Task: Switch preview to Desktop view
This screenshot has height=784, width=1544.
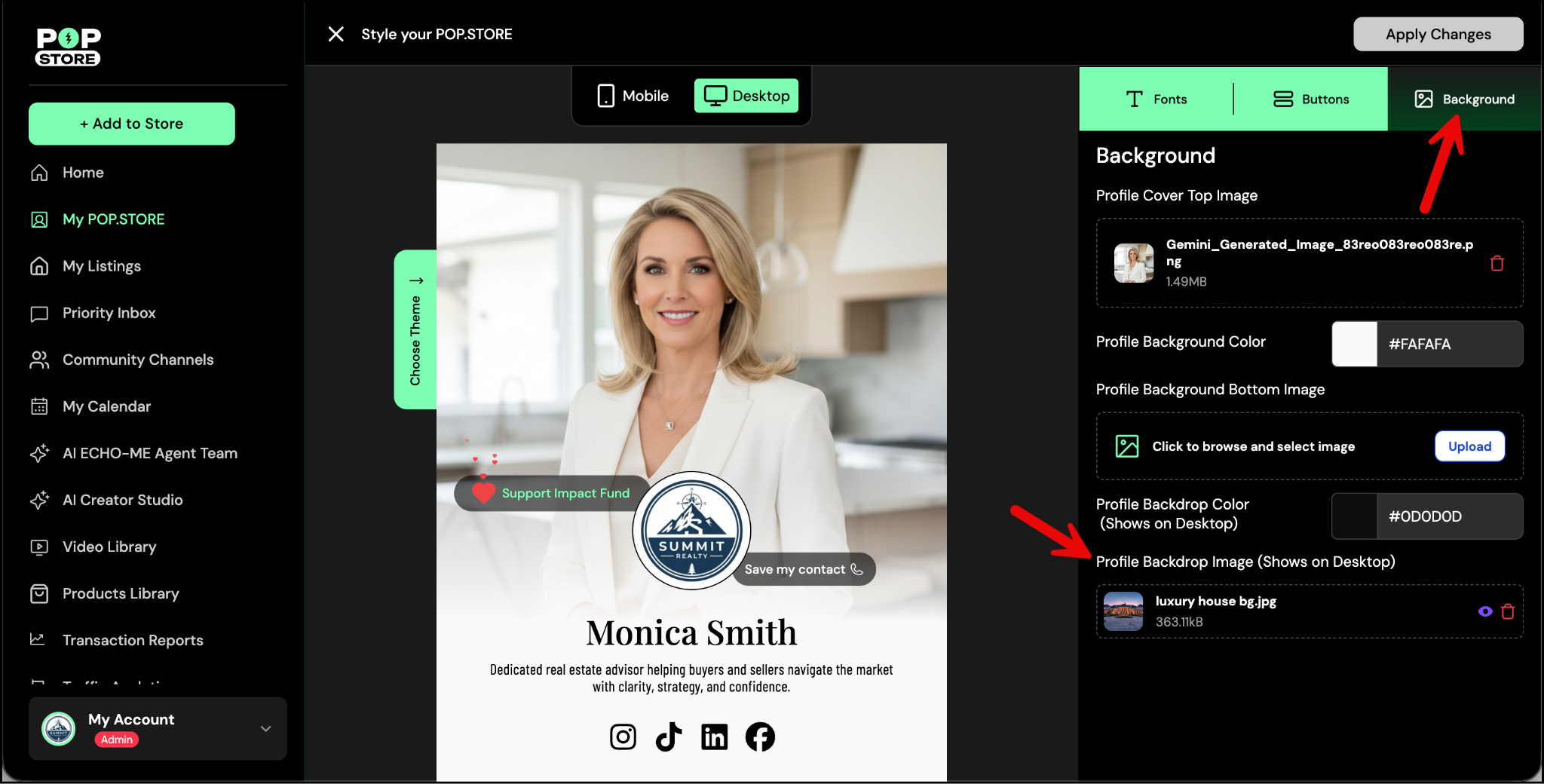Action: (x=746, y=96)
